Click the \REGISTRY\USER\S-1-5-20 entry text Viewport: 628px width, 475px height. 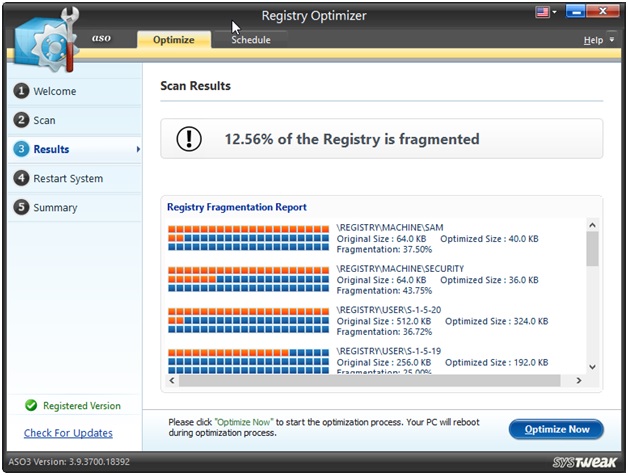pos(388,310)
